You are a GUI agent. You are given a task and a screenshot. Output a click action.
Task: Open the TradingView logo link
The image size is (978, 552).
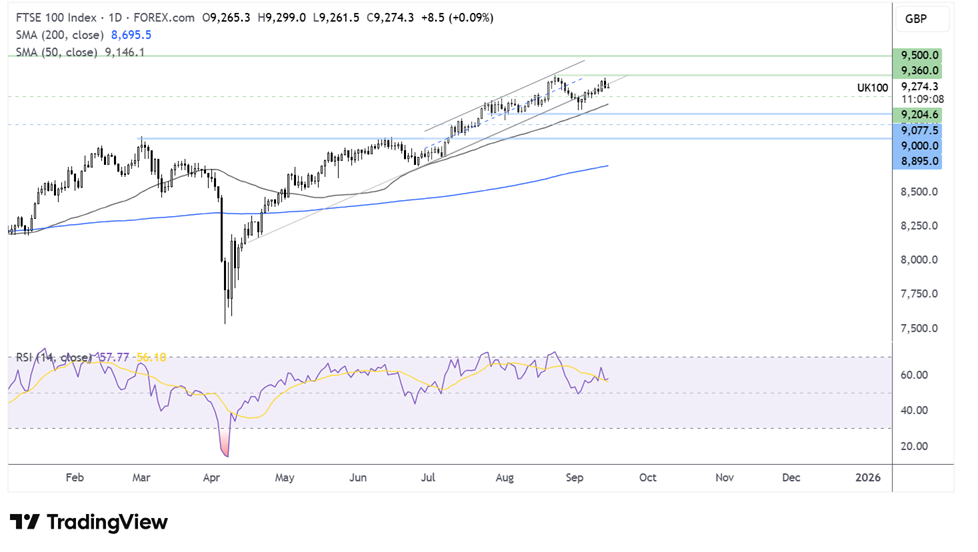pos(89,522)
